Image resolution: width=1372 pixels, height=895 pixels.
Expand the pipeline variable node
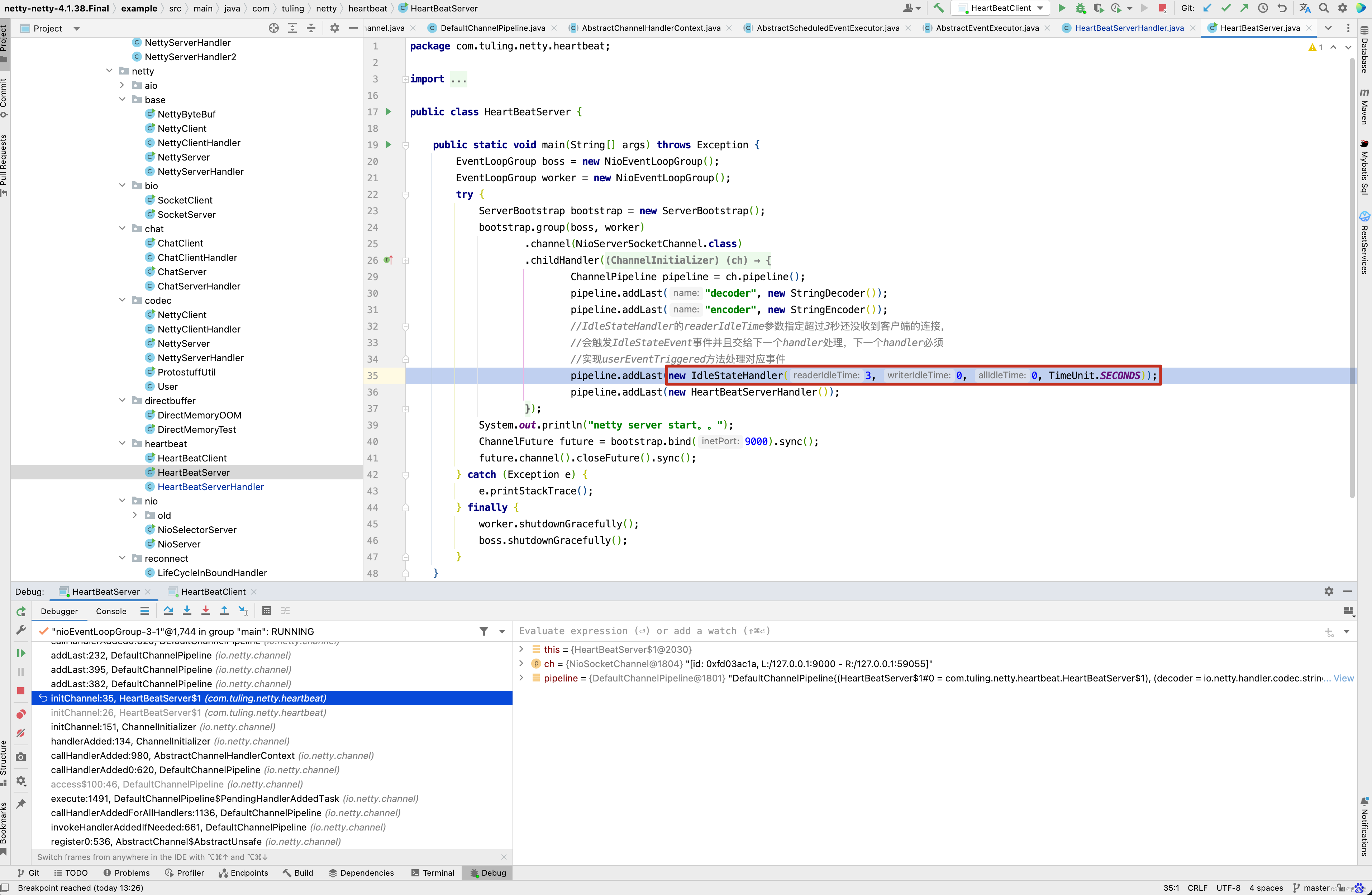521,678
